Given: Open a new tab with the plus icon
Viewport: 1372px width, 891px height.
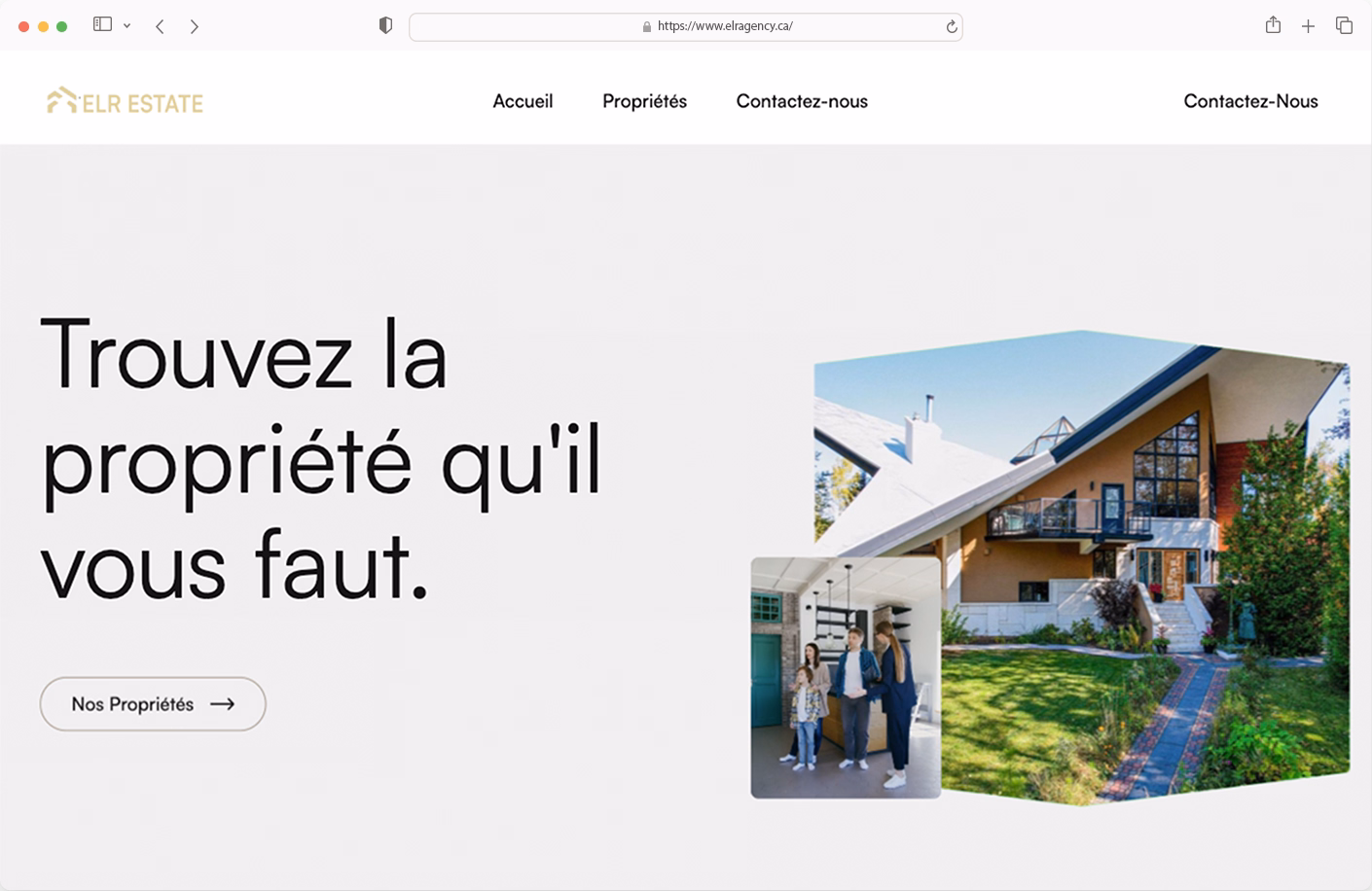Looking at the screenshot, I should pyautogui.click(x=1308, y=26).
